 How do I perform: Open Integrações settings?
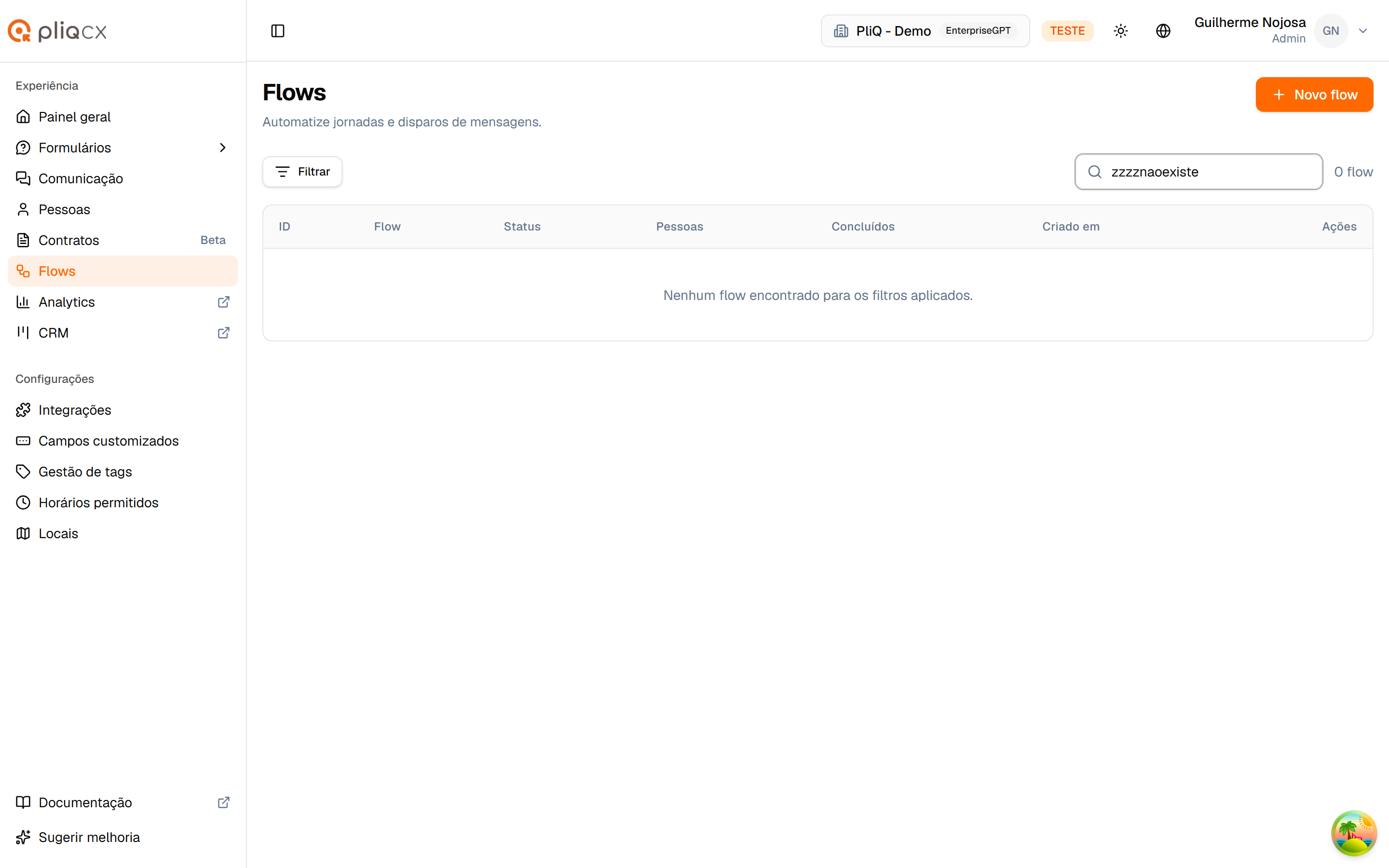123,410
